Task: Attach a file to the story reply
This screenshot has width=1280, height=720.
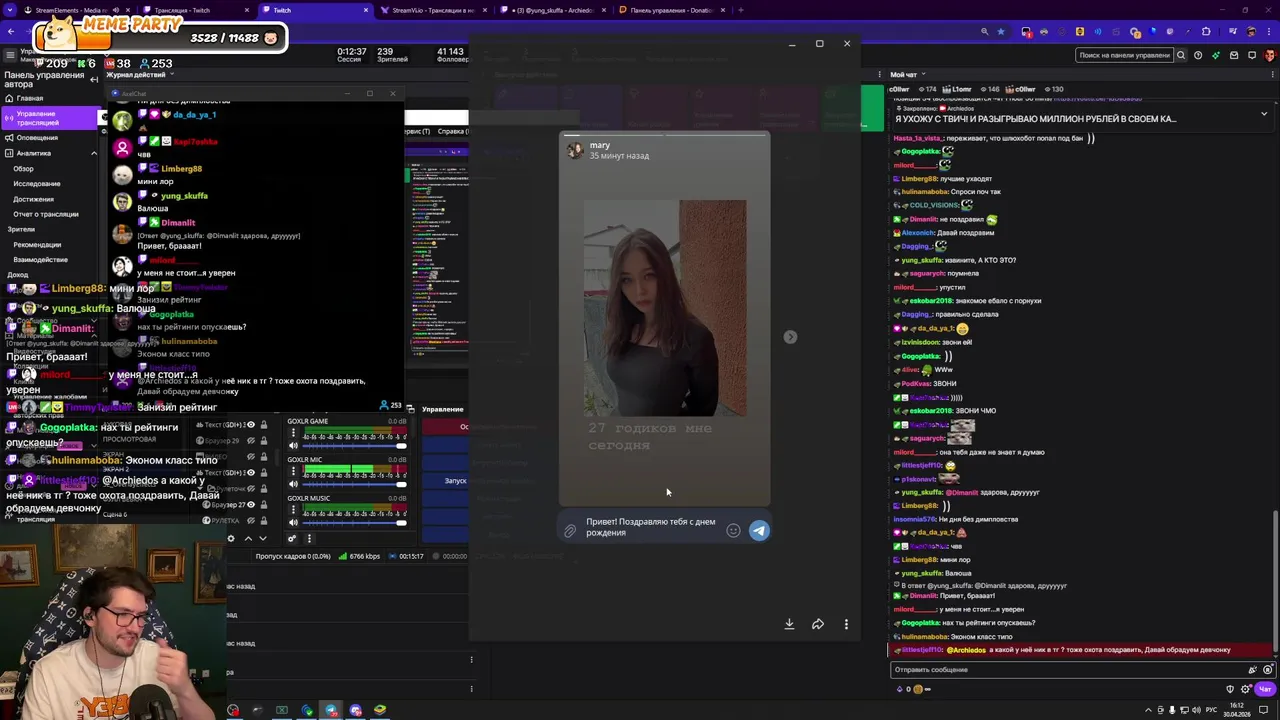Action: pos(570,531)
